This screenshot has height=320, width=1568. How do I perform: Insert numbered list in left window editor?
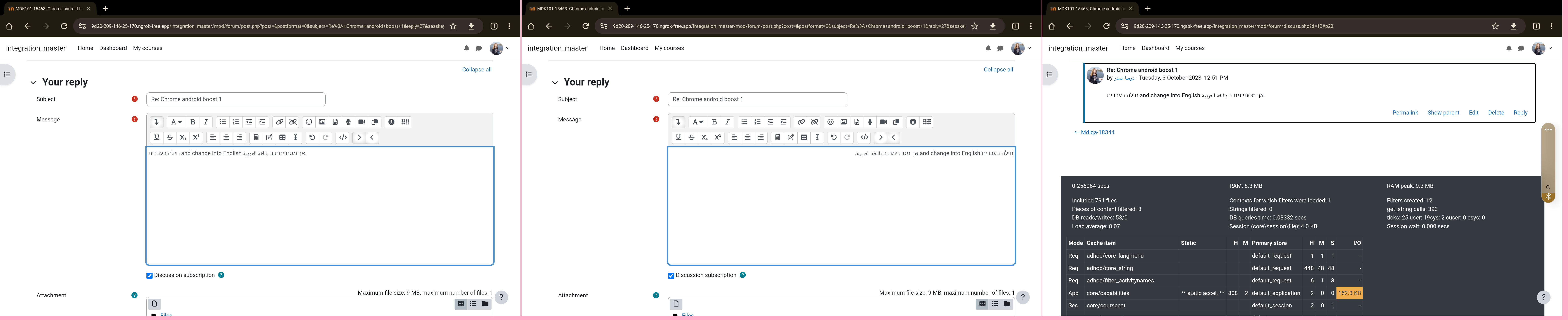pyautogui.click(x=236, y=122)
